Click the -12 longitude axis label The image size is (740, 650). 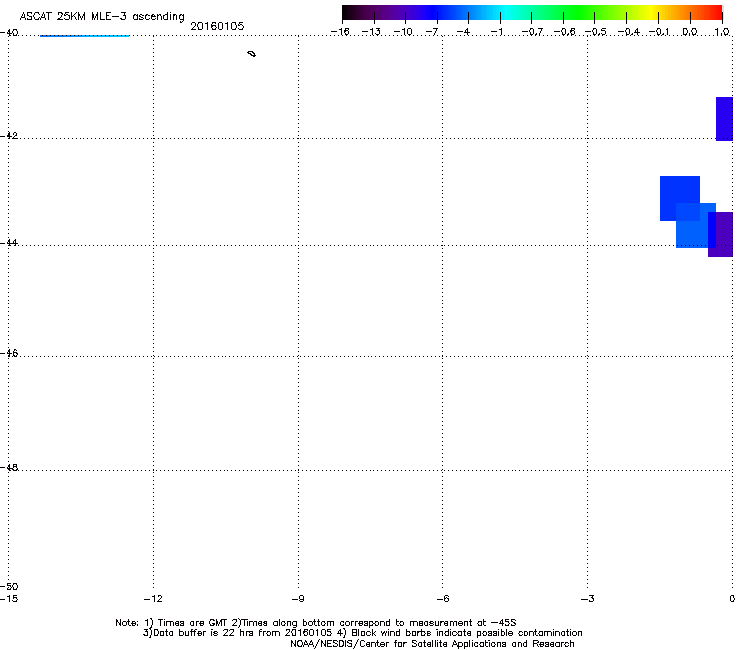153,599
